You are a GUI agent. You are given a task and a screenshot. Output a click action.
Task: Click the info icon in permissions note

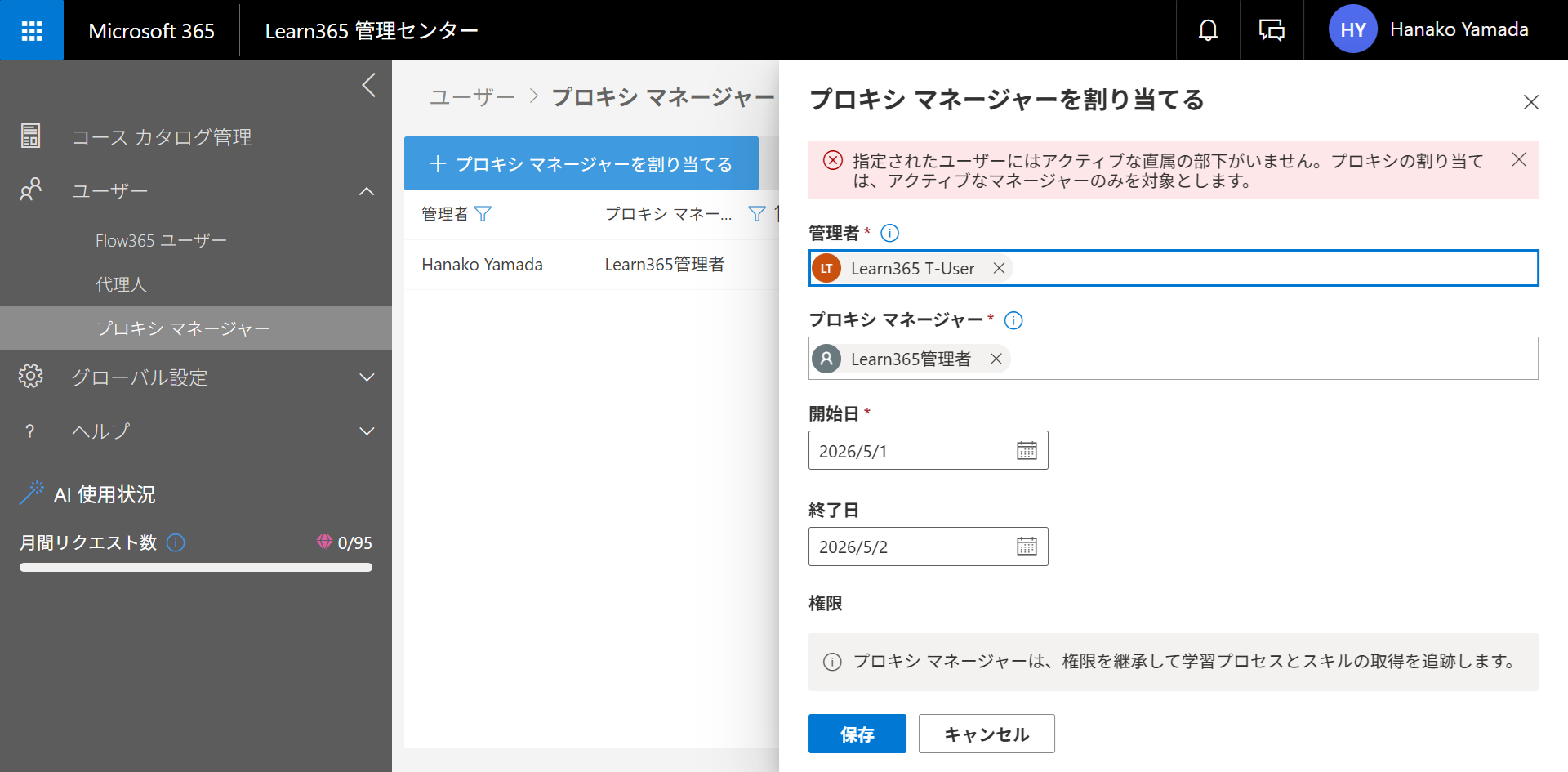832,662
